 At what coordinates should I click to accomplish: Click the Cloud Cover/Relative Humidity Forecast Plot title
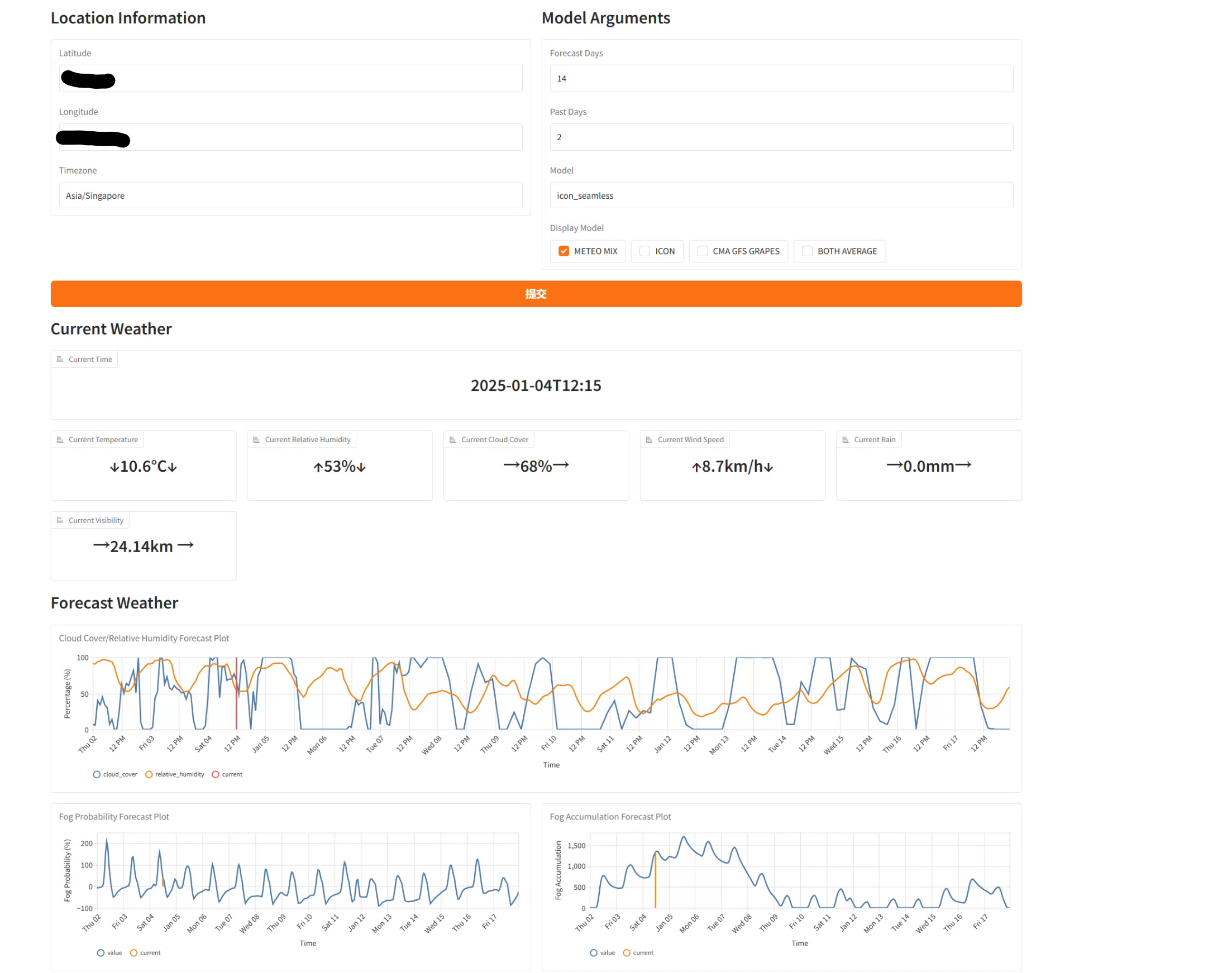(144, 639)
